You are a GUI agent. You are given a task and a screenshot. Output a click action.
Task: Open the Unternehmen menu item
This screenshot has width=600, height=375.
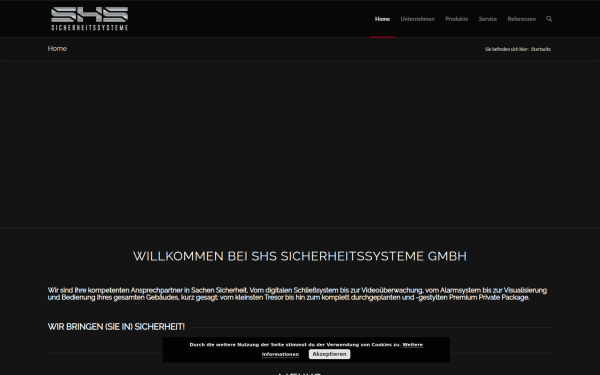(417, 19)
